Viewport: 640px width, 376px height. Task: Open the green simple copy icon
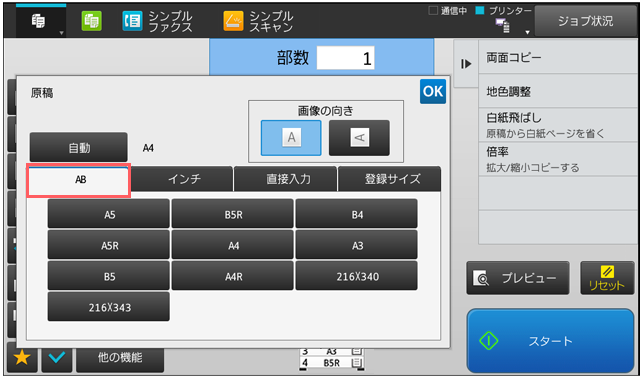point(91,21)
